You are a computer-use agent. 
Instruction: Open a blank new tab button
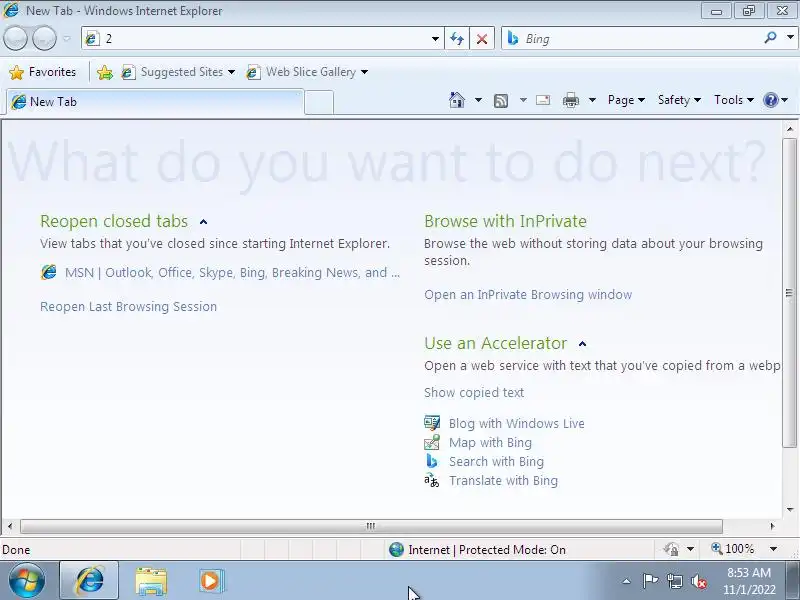coord(319,103)
